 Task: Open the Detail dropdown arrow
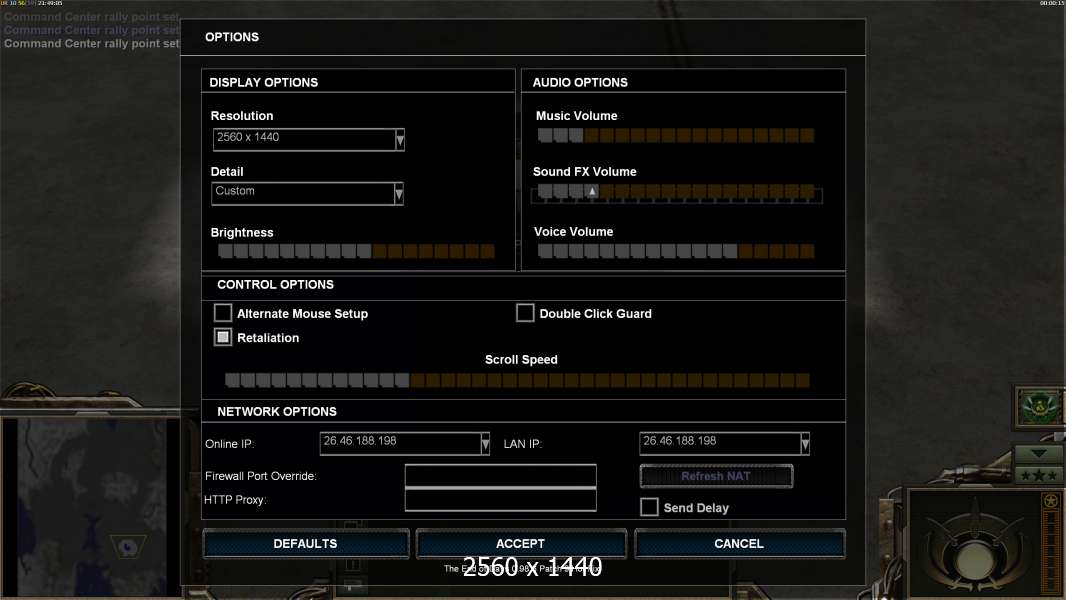pos(399,194)
